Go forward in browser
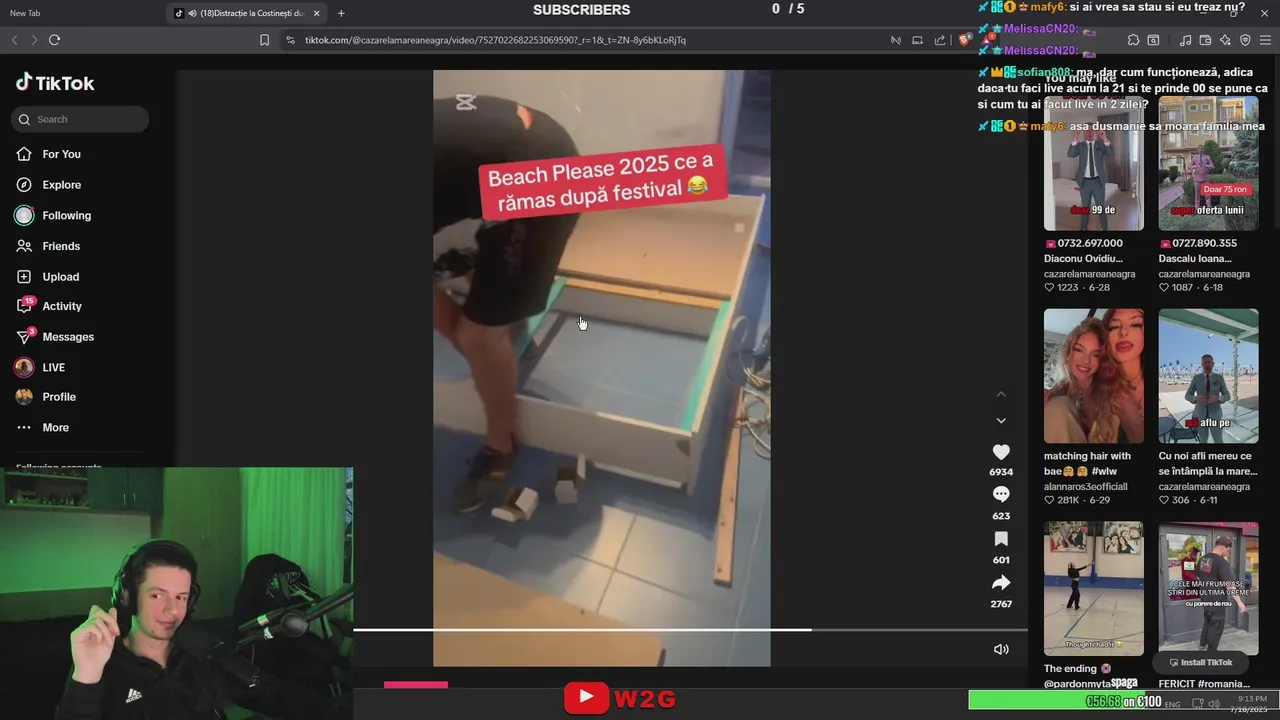 [x=34, y=40]
